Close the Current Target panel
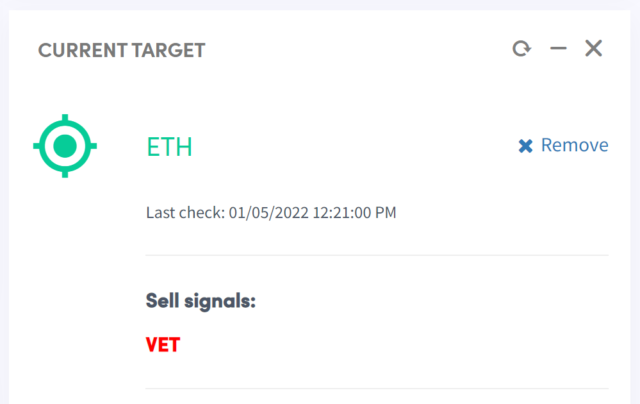Screen dimensions: 640x404 click(x=593, y=48)
